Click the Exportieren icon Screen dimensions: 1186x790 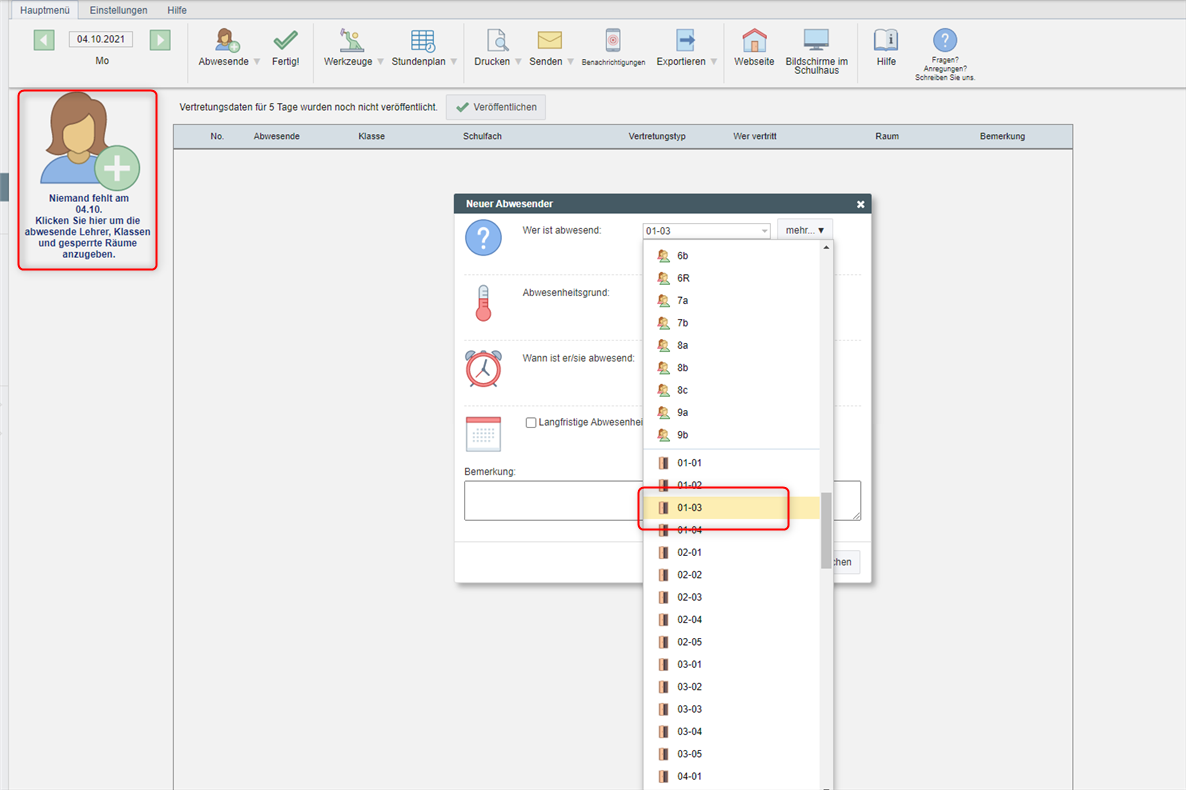click(686, 41)
